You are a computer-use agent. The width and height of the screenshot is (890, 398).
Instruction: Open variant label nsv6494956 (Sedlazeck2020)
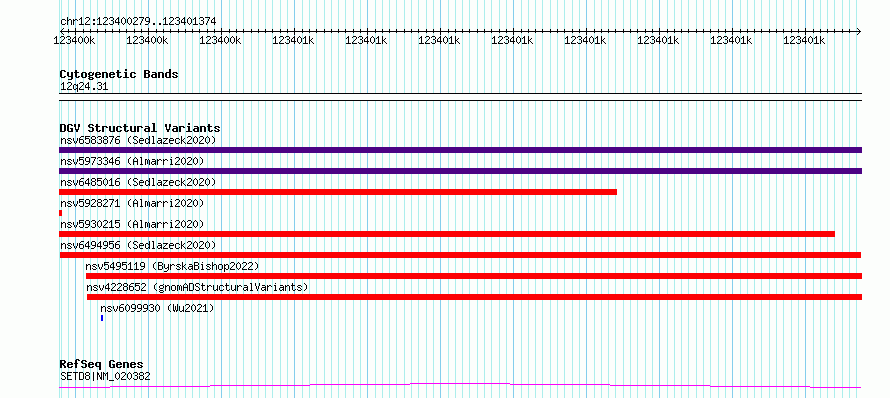coord(138,245)
